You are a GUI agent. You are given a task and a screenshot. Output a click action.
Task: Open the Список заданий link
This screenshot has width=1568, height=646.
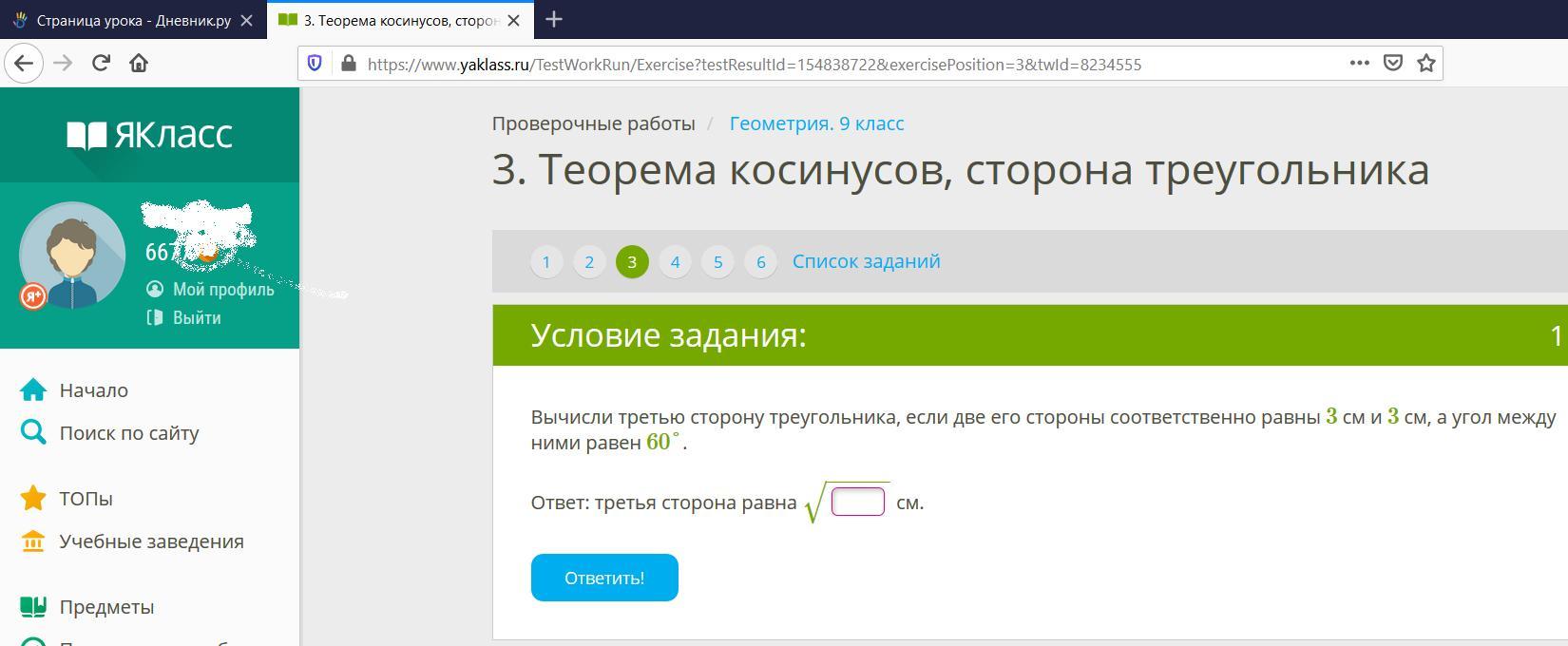(x=867, y=261)
